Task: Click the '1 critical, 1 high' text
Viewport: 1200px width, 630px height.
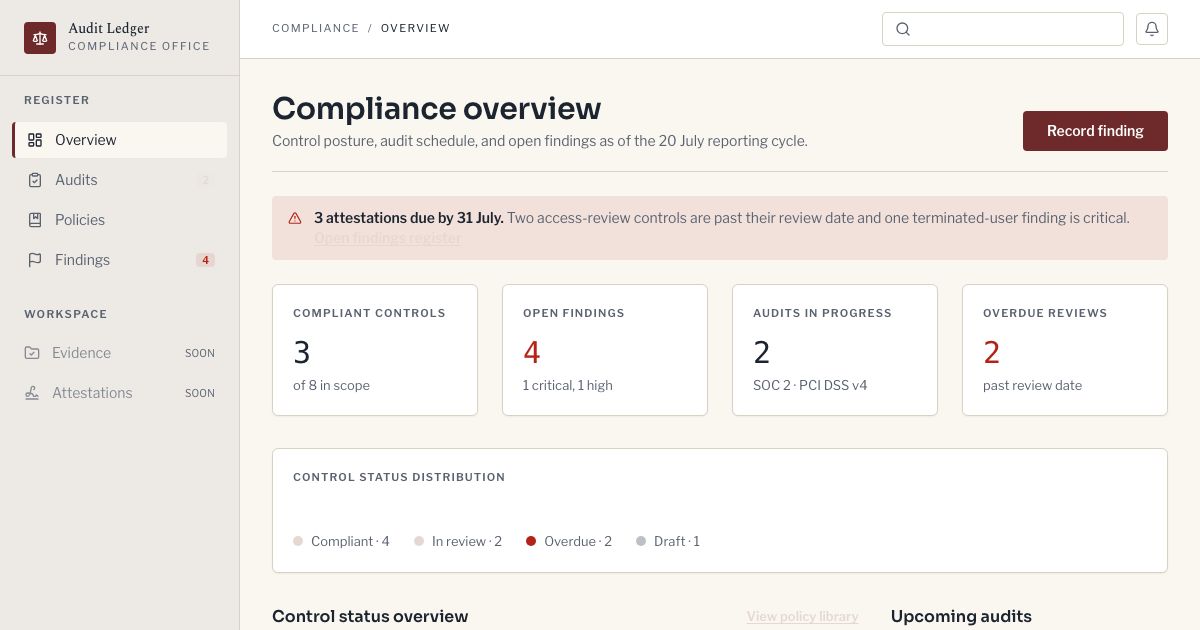Action: click(568, 385)
